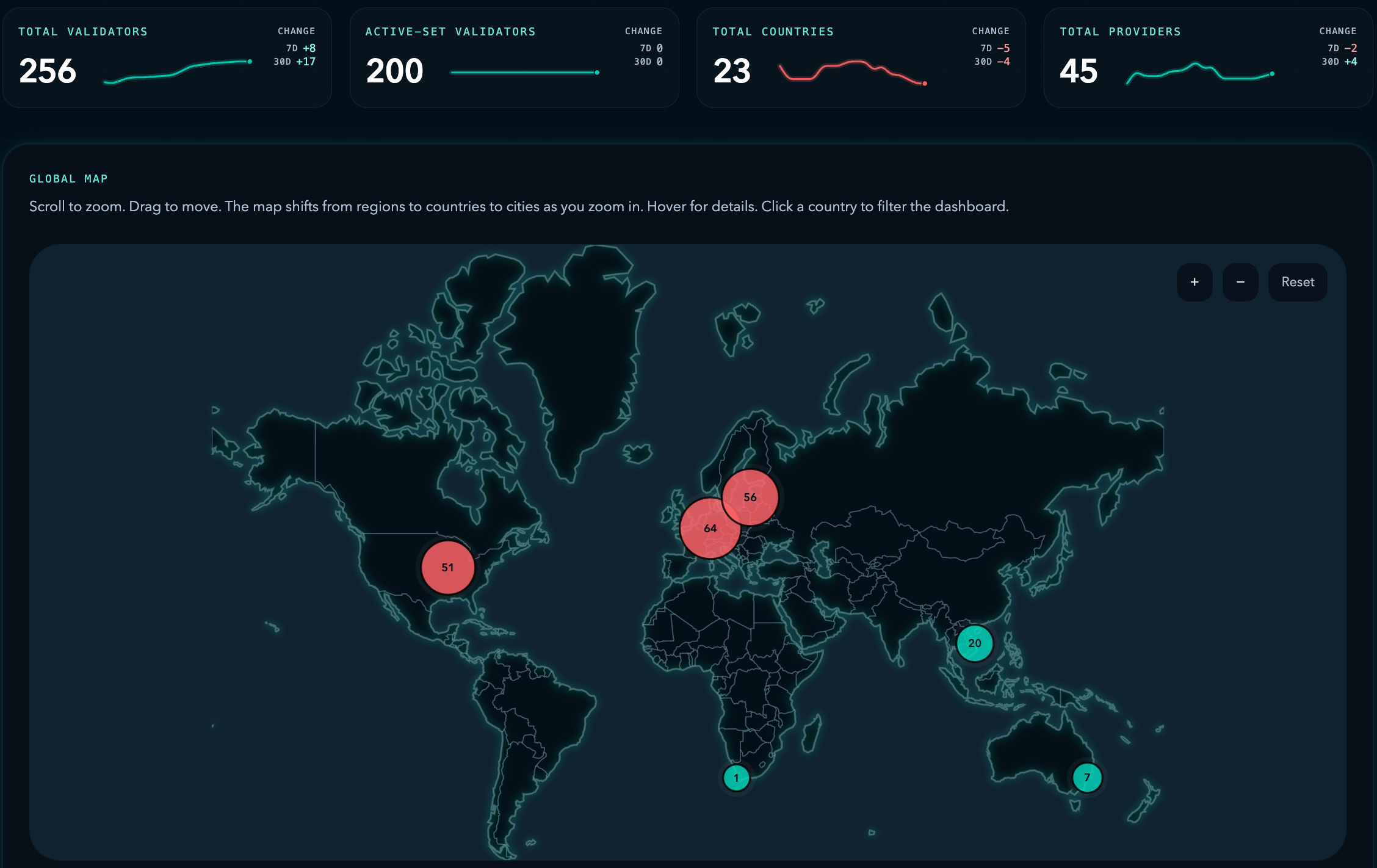Click the zoom in (+) map control
Image resolution: width=1377 pixels, height=868 pixels.
click(1194, 282)
